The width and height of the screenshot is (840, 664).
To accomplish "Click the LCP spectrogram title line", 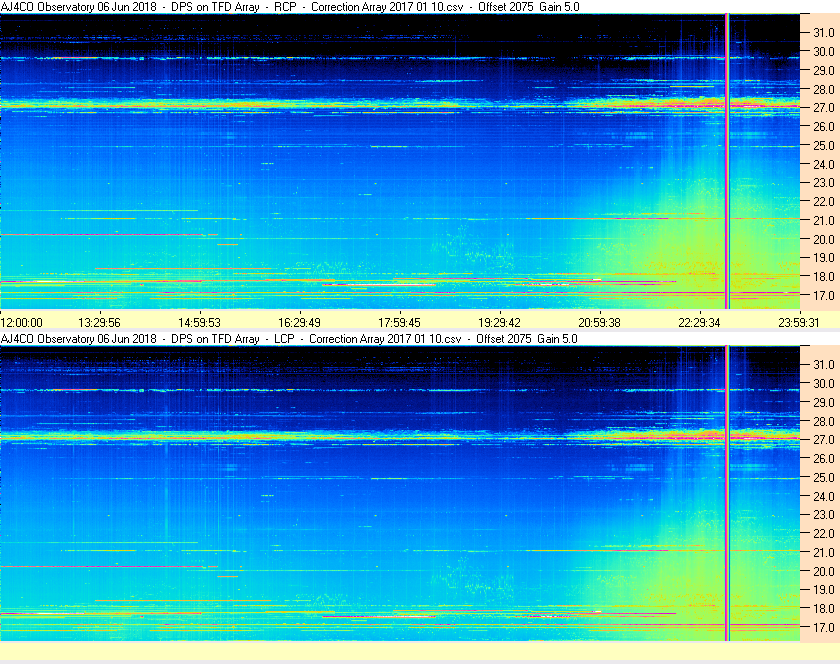I will point(289,339).
